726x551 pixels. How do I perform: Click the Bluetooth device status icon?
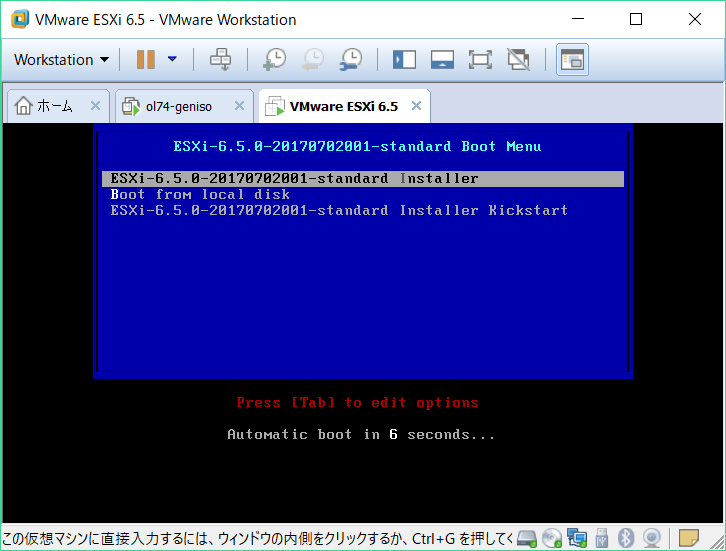[x=626, y=538]
